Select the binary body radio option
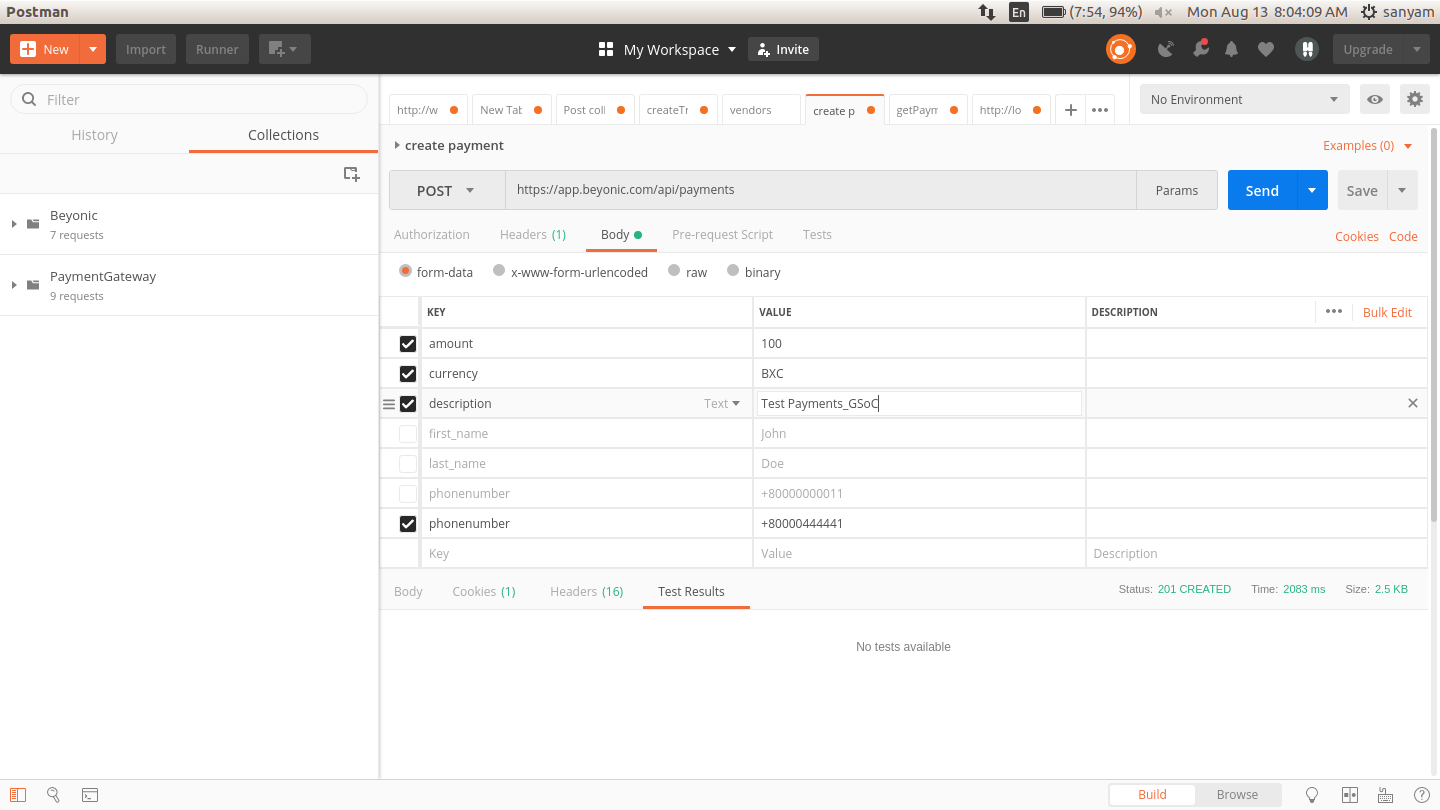The image size is (1440, 810). coord(733,271)
